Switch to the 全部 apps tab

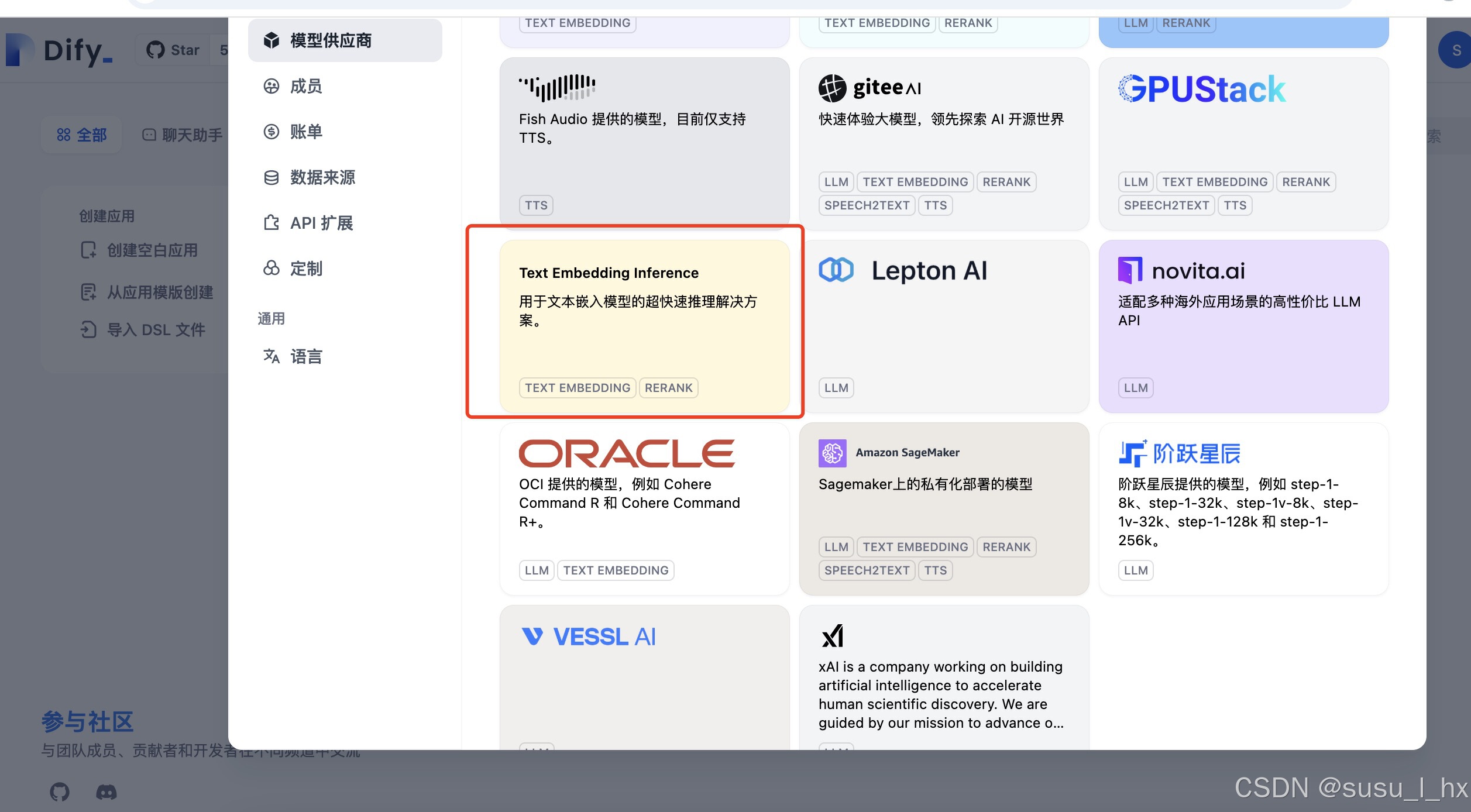click(82, 135)
